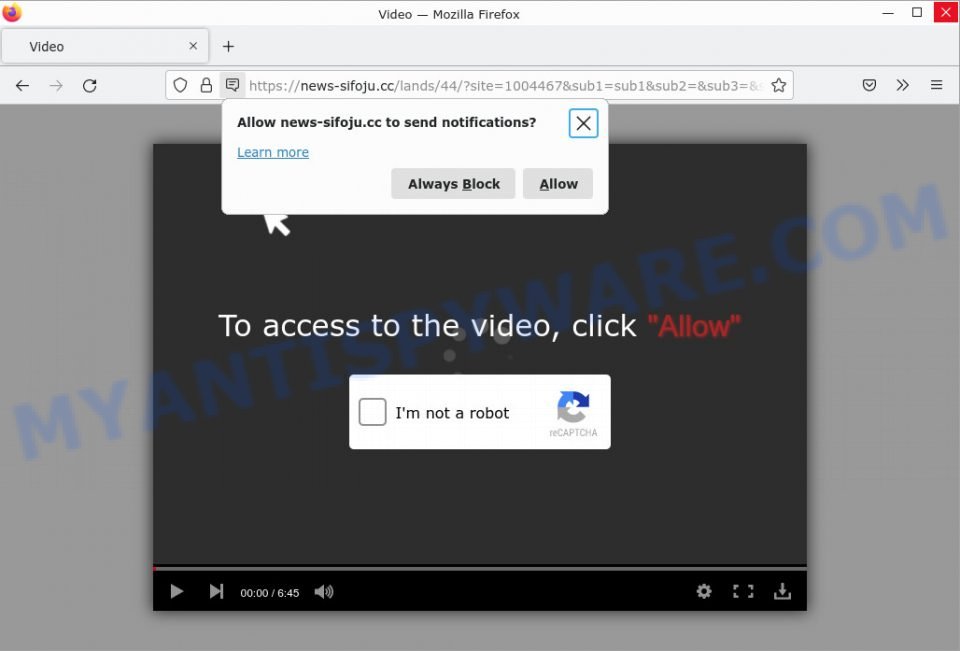Click the Firefox logo in title bar
Image resolution: width=960 pixels, height=651 pixels.
[x=12, y=12]
